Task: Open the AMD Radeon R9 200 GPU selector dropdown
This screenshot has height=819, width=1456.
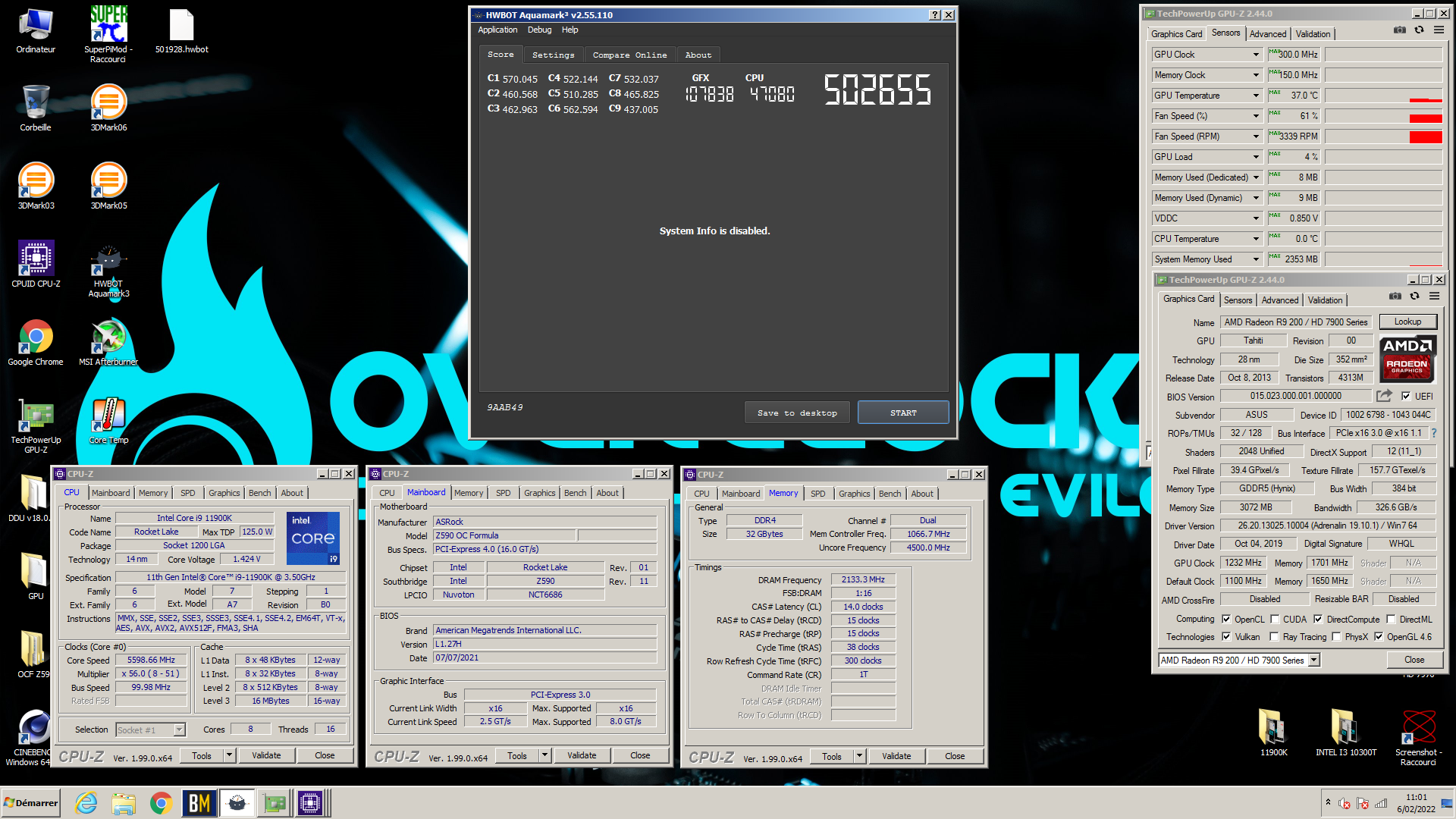Action: click(1314, 660)
